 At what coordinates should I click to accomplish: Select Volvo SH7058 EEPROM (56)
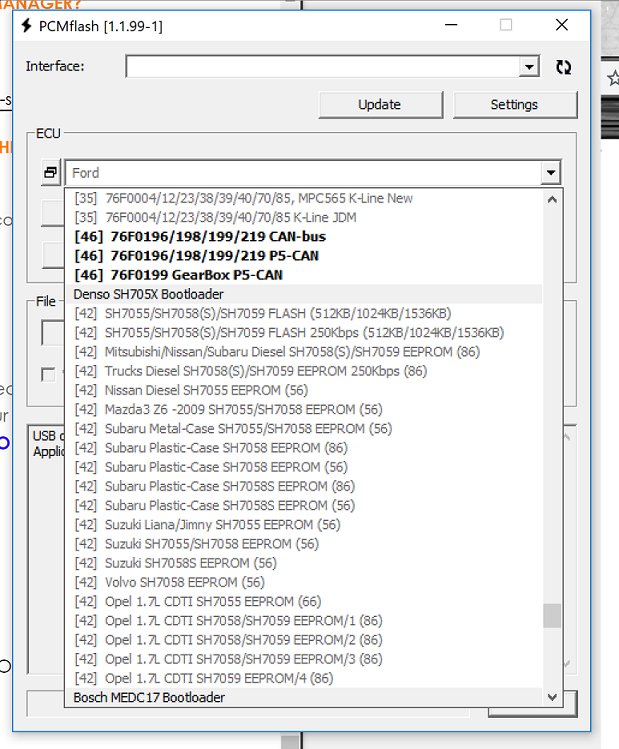pyautogui.click(x=304, y=582)
